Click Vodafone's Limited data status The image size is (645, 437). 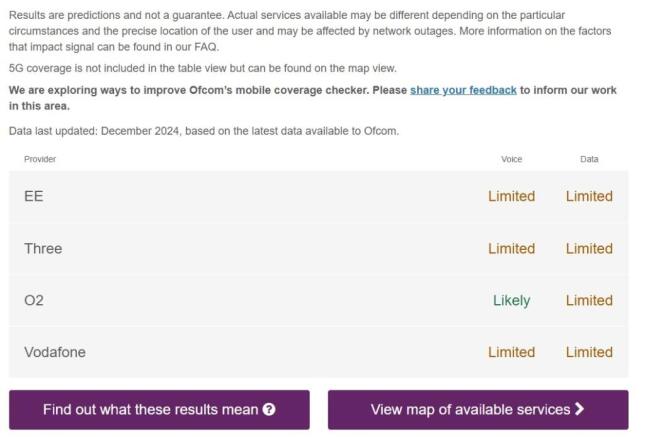point(589,352)
